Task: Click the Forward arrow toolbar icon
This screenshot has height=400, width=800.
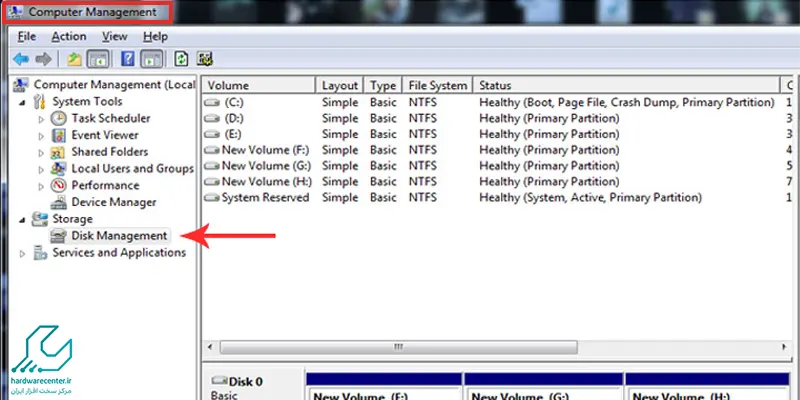Action: click(x=43, y=59)
